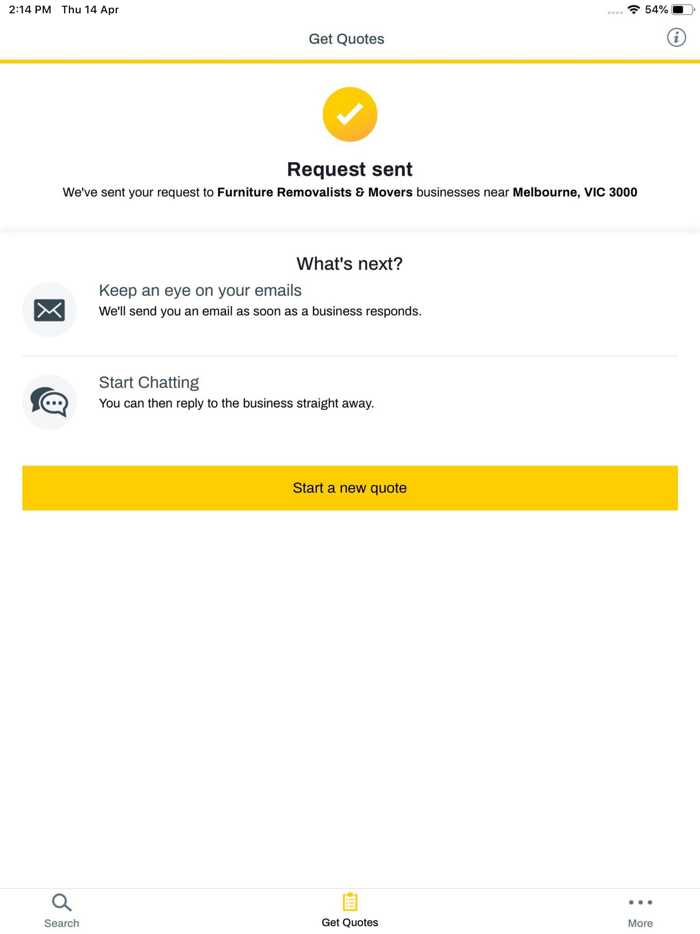Image resolution: width=700 pixels, height=934 pixels.
Task: Tap the bold Melbourne, VIC 3000 text
Action: 575,192
